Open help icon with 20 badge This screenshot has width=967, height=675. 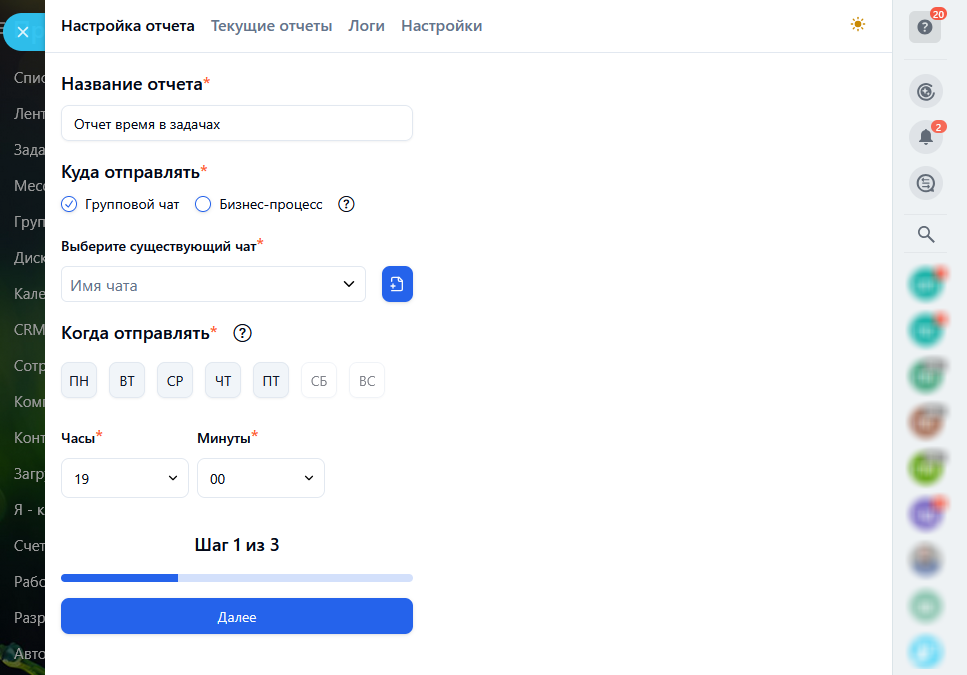tap(925, 27)
